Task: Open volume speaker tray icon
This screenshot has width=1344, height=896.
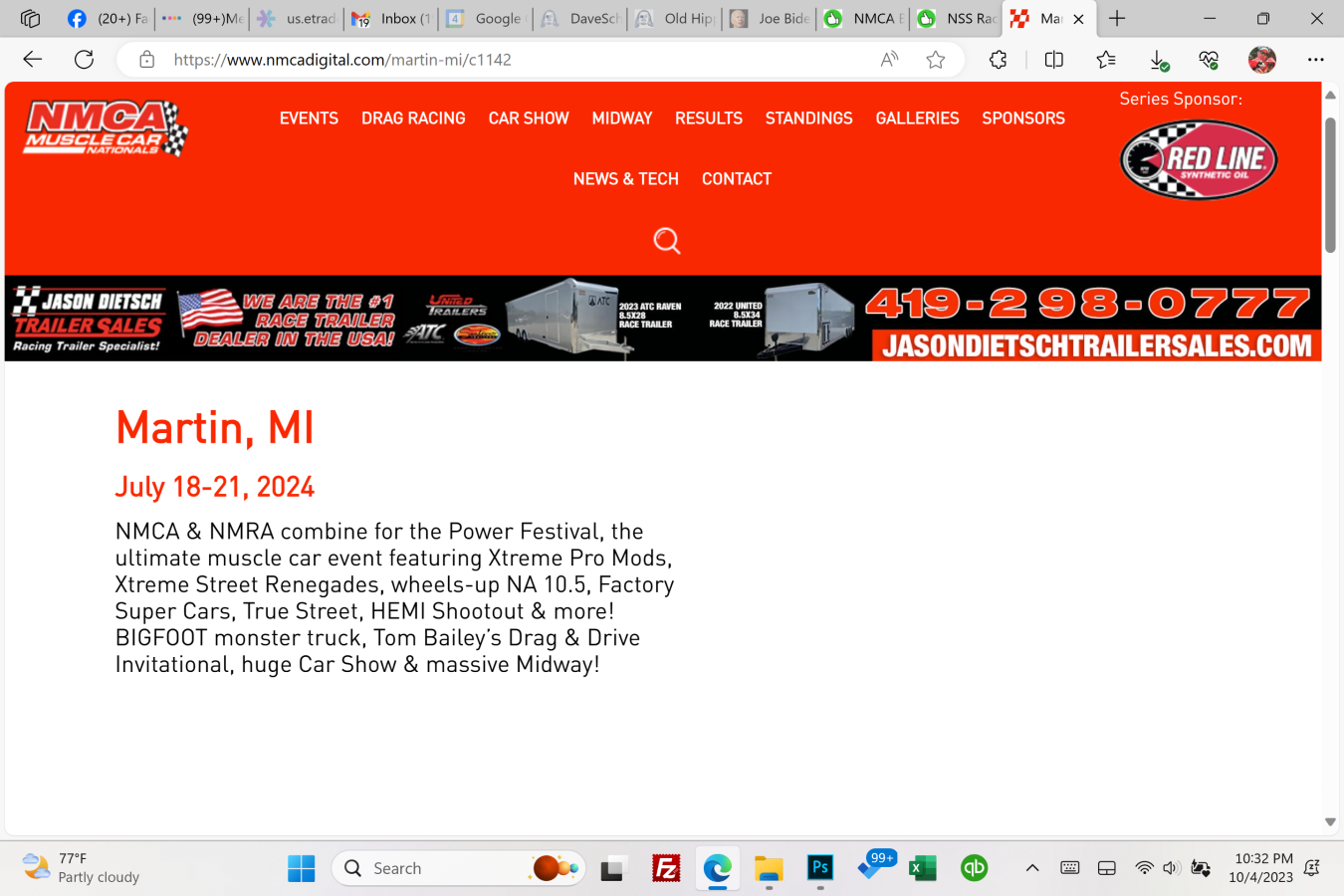Action: click(x=1172, y=868)
